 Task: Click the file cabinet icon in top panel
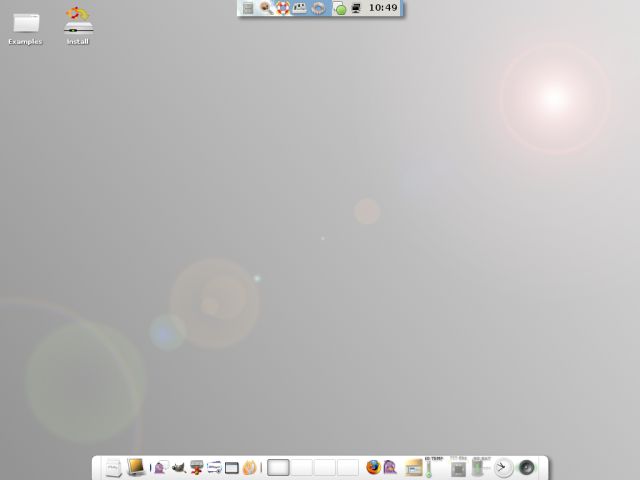tap(248, 8)
